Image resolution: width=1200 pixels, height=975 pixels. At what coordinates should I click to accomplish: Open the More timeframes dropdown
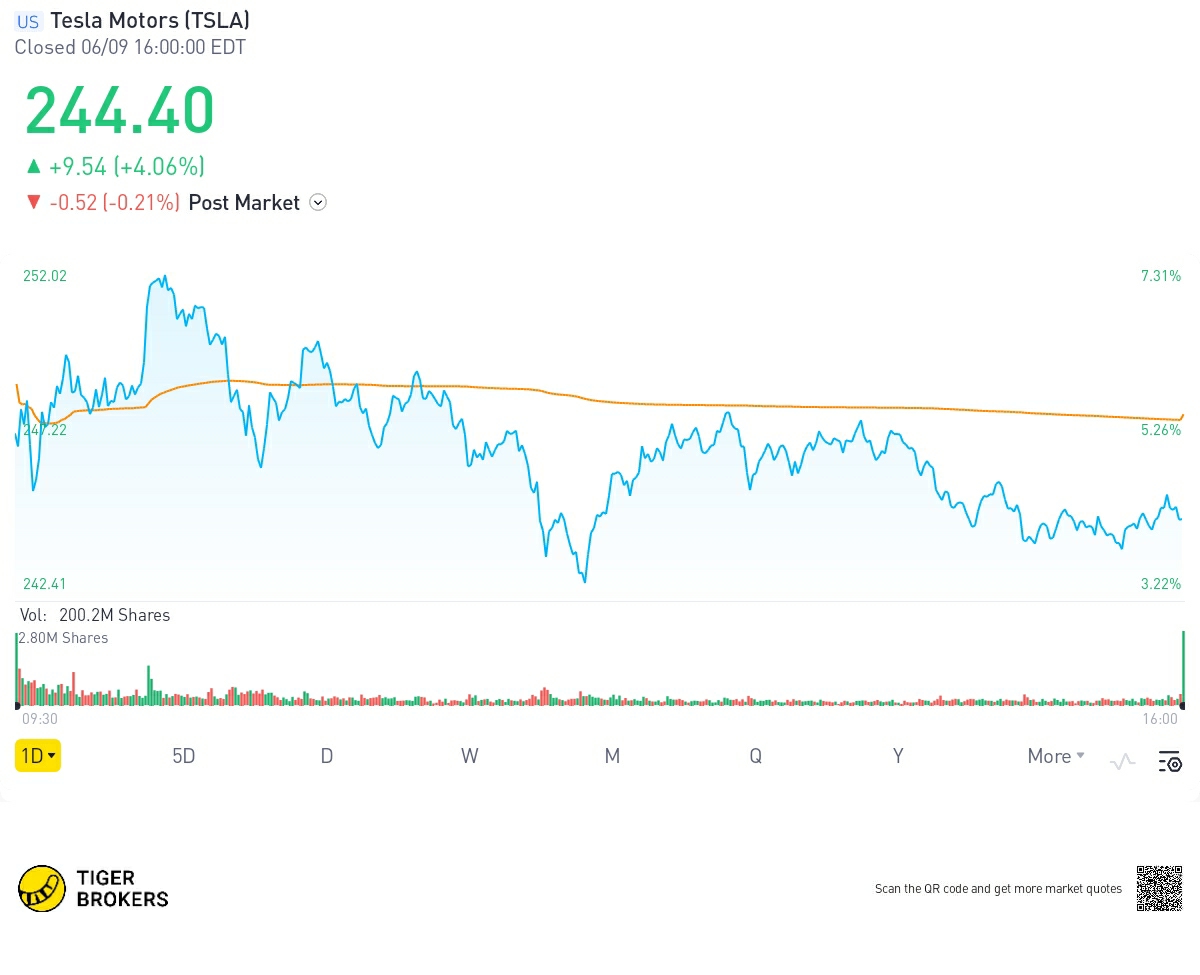coord(1056,756)
